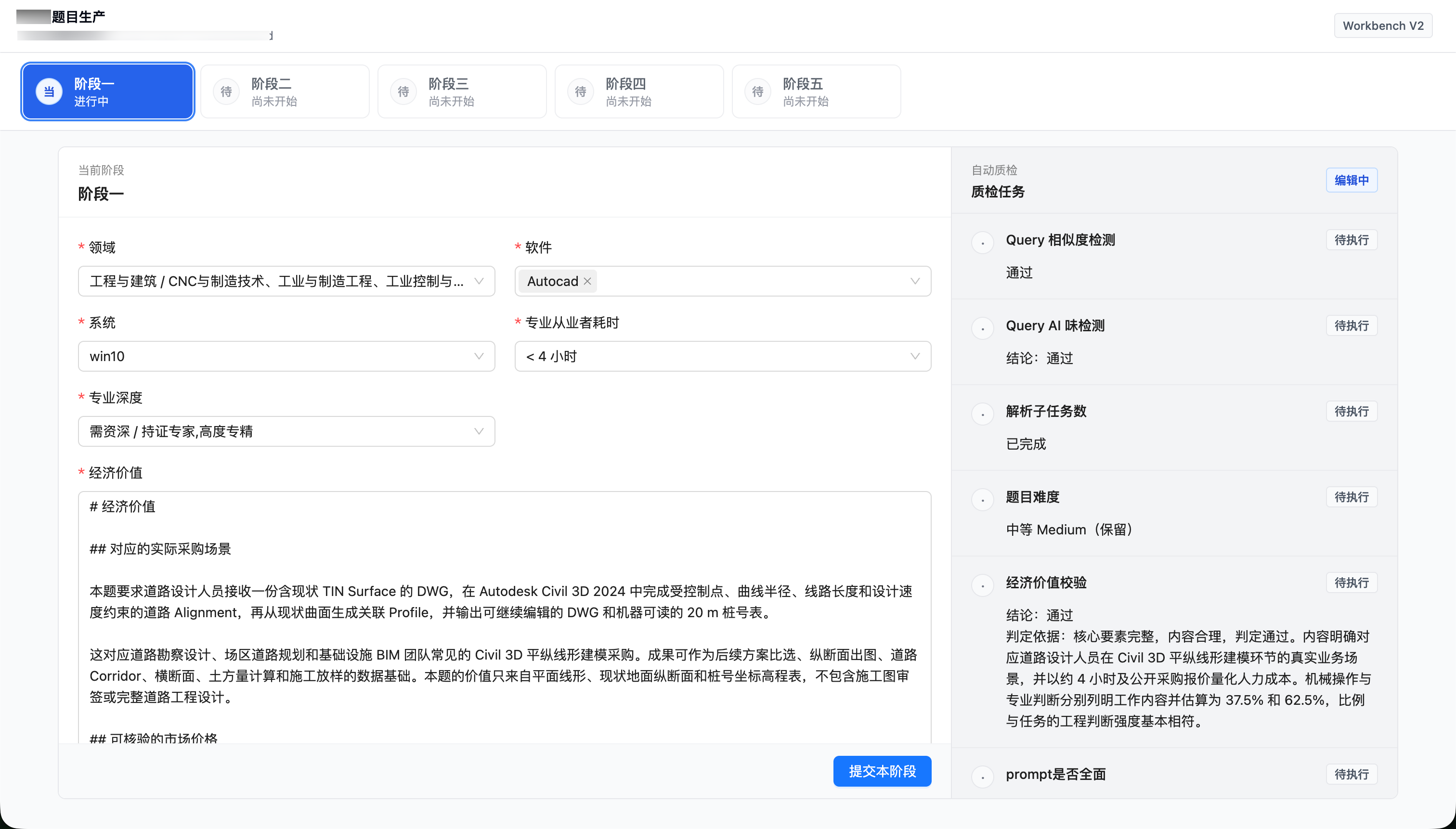Click the 通过 result under Query 相似度检测
This screenshot has height=829, width=1456.
tap(1019, 273)
